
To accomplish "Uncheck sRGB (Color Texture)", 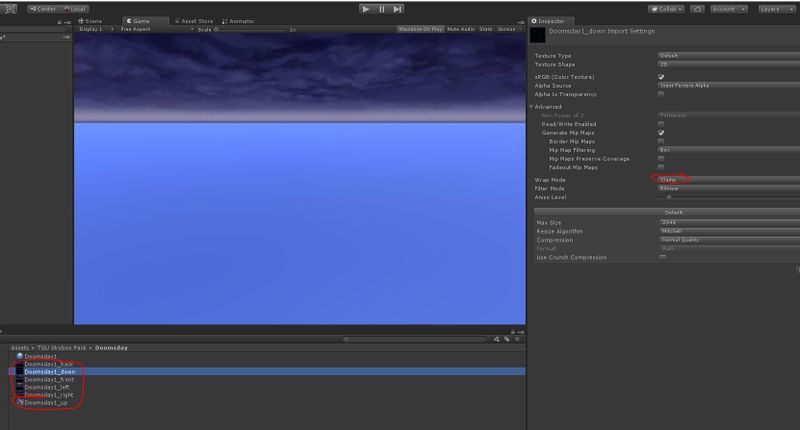I will coord(661,77).
